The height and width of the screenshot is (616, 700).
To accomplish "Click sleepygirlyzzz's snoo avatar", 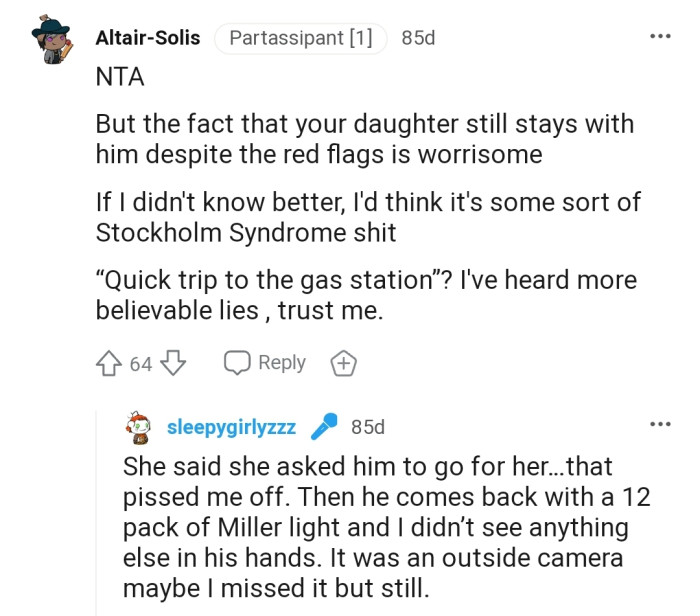I will tap(139, 428).
